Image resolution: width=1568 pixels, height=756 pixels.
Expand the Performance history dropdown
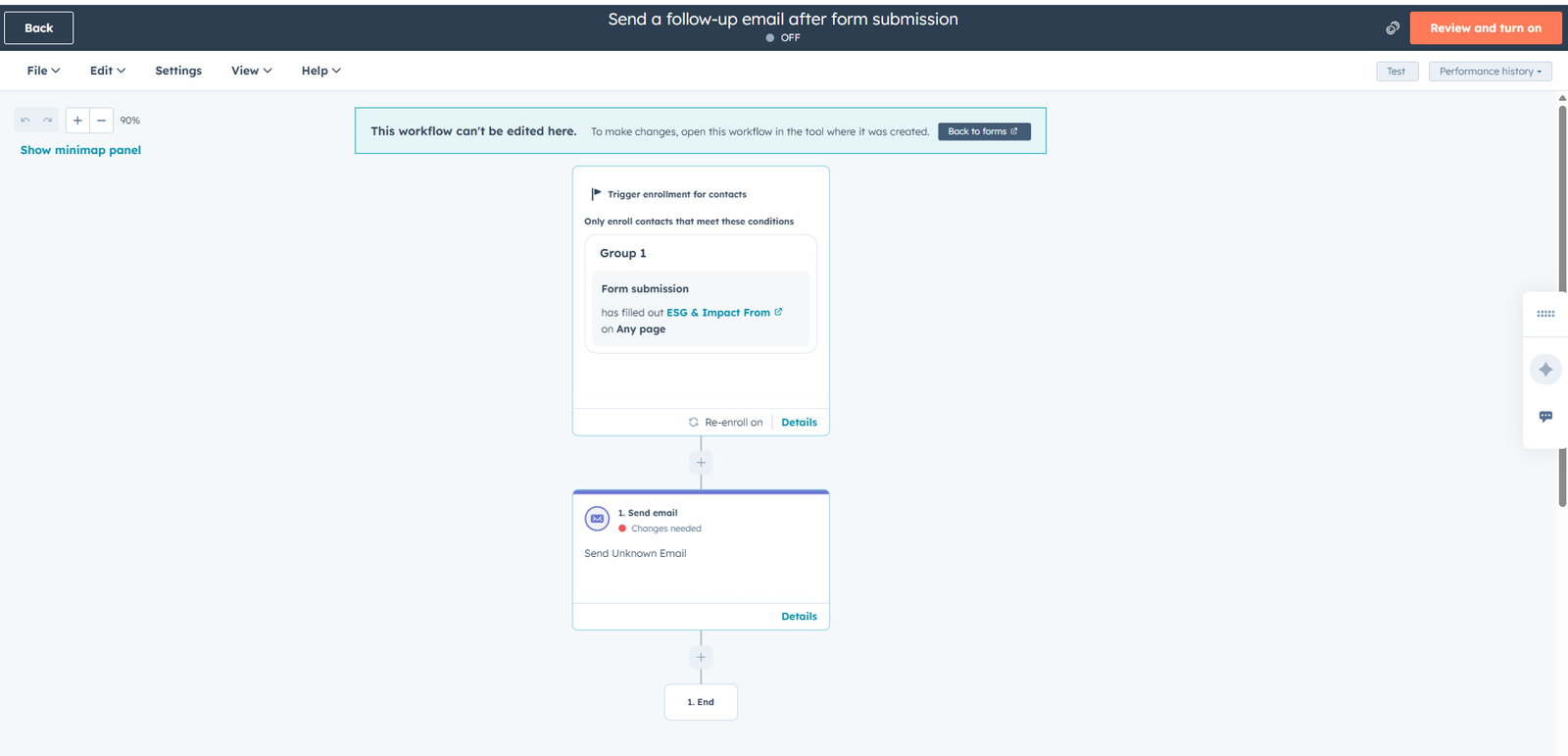coord(1490,72)
